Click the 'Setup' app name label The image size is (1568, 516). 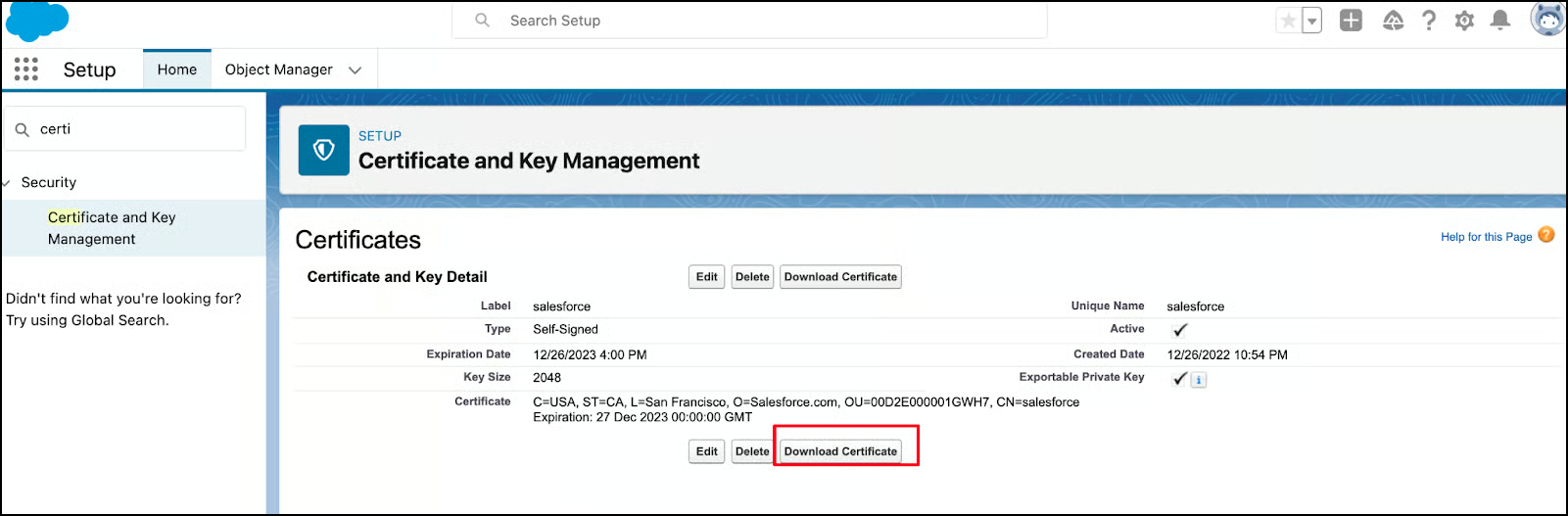point(89,70)
